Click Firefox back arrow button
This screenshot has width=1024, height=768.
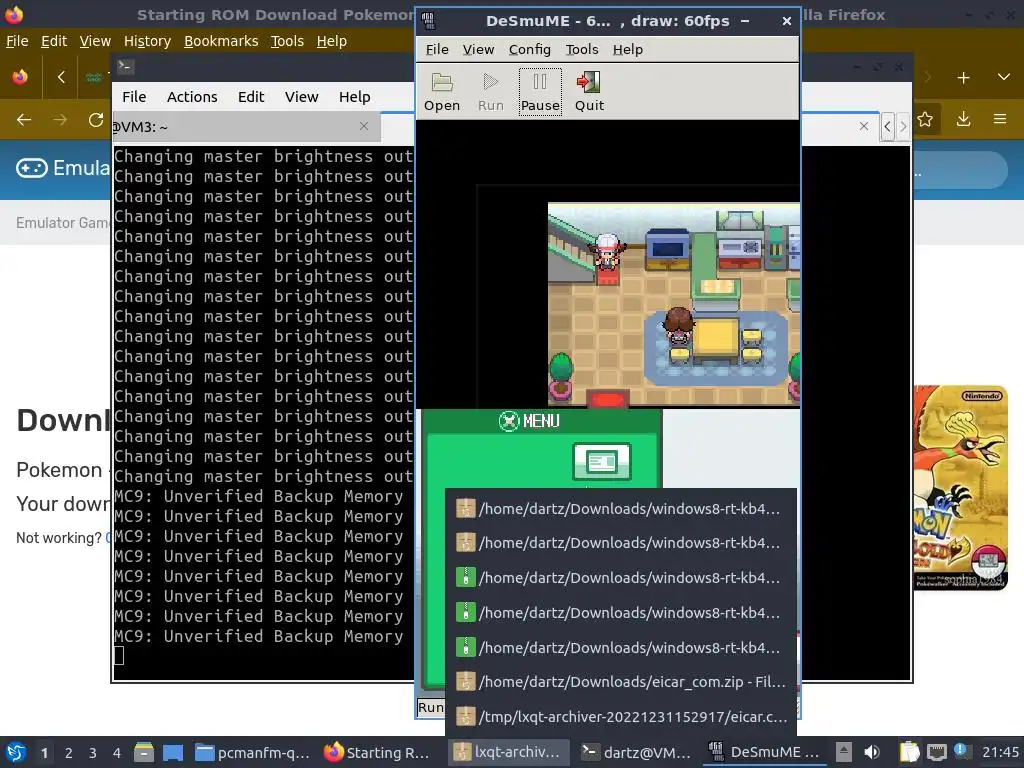pyautogui.click(x=24, y=120)
